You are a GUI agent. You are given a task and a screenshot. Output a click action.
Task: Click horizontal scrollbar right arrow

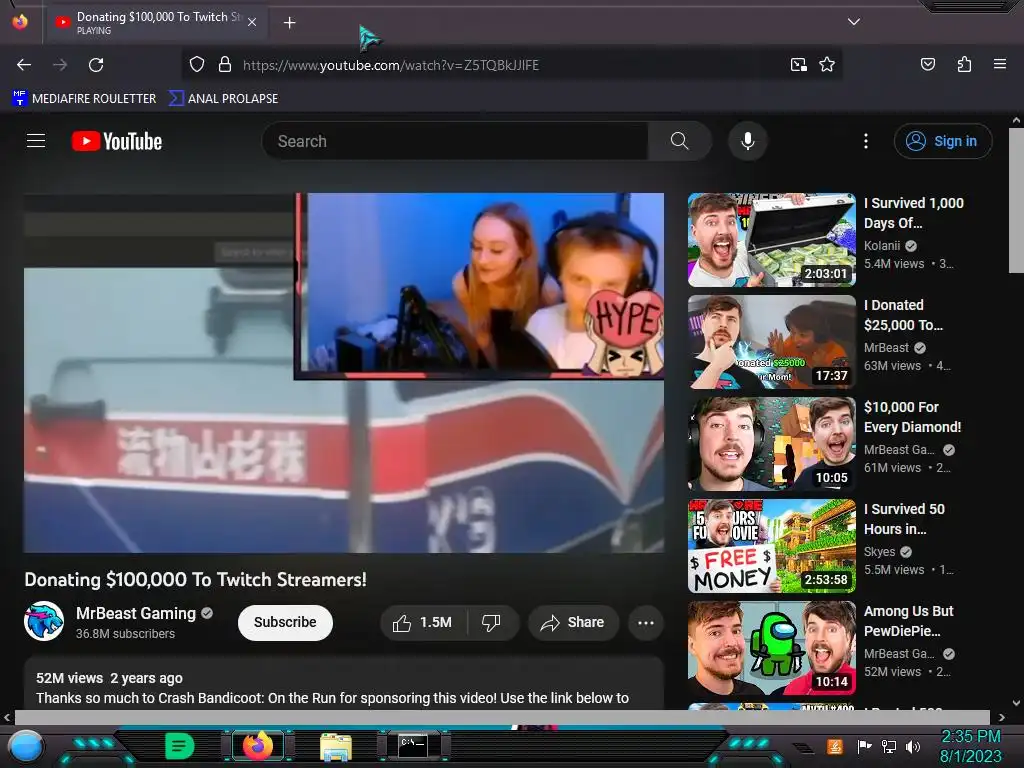click(x=1001, y=718)
